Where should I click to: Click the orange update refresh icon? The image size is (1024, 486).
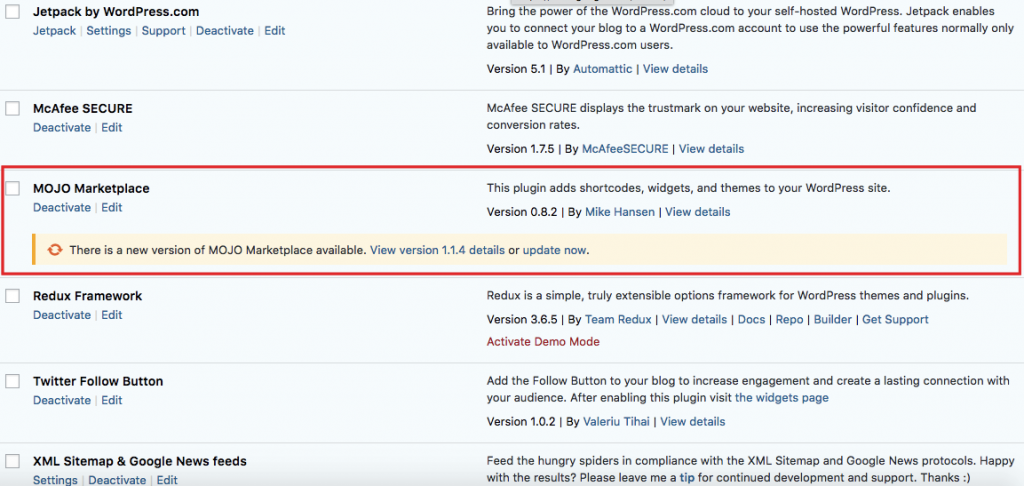[56, 250]
